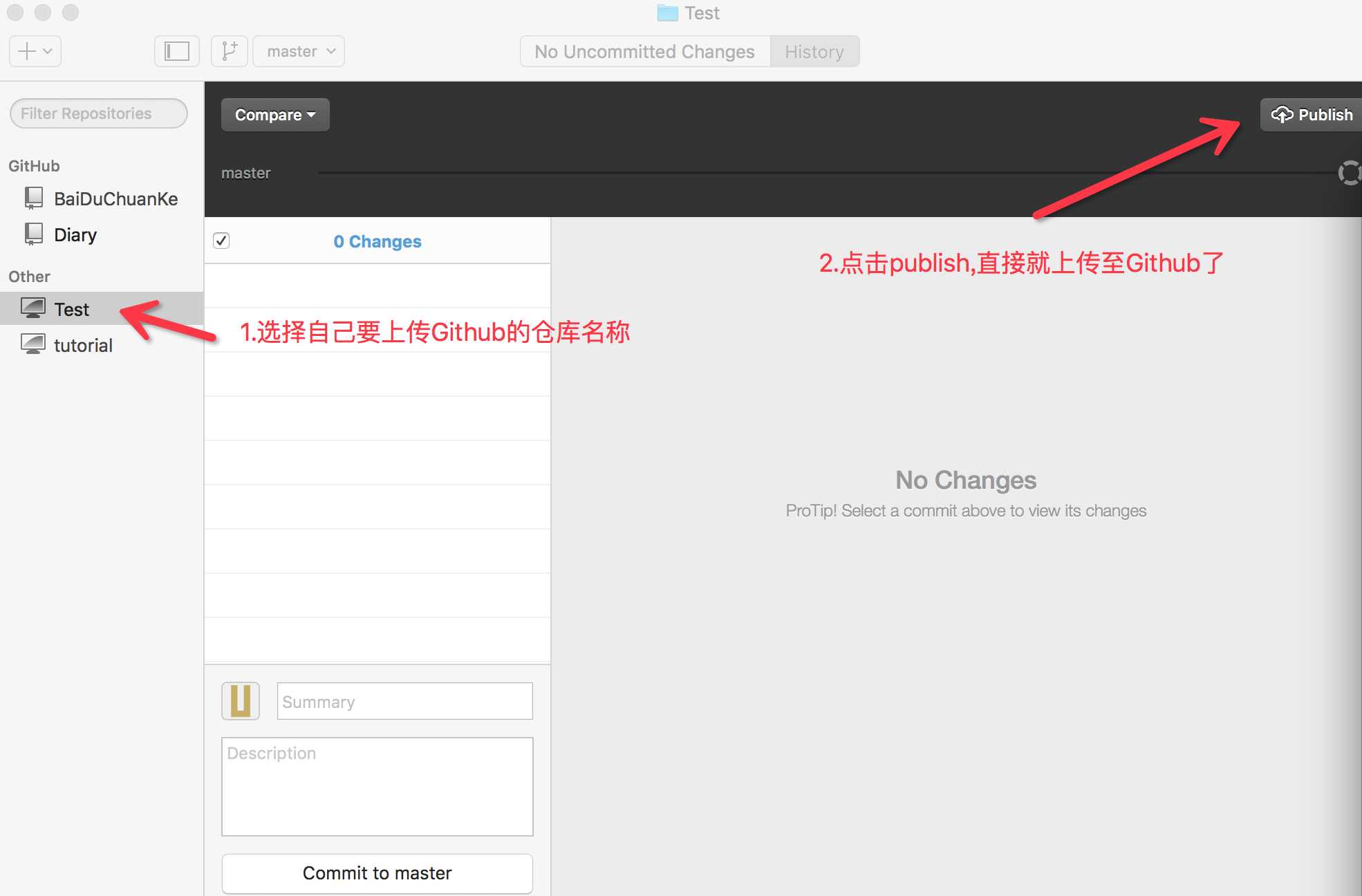The width and height of the screenshot is (1362, 896).
Task: Switch to No Uncommitted Changes tab
Action: 645,52
